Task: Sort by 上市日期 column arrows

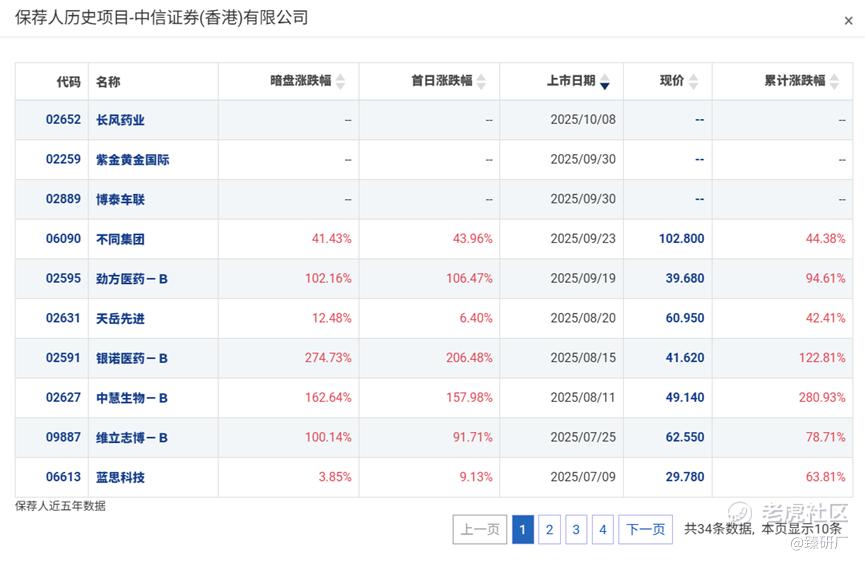Action: [604, 82]
